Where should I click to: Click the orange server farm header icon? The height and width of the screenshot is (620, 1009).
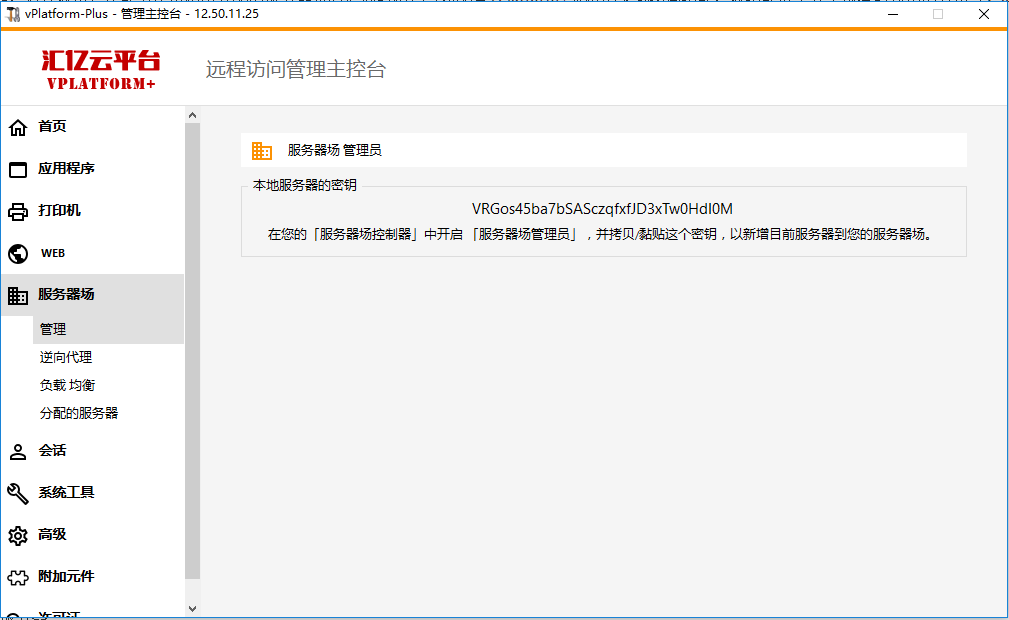coord(262,150)
